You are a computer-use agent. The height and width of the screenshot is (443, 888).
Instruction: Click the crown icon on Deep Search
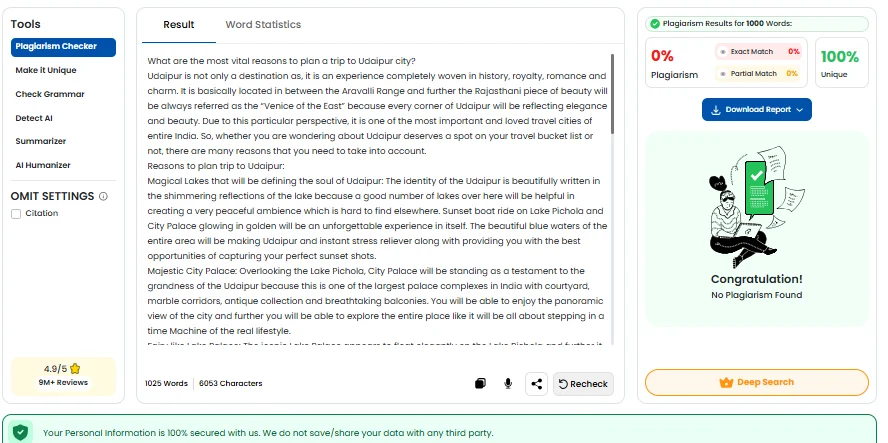pos(727,382)
